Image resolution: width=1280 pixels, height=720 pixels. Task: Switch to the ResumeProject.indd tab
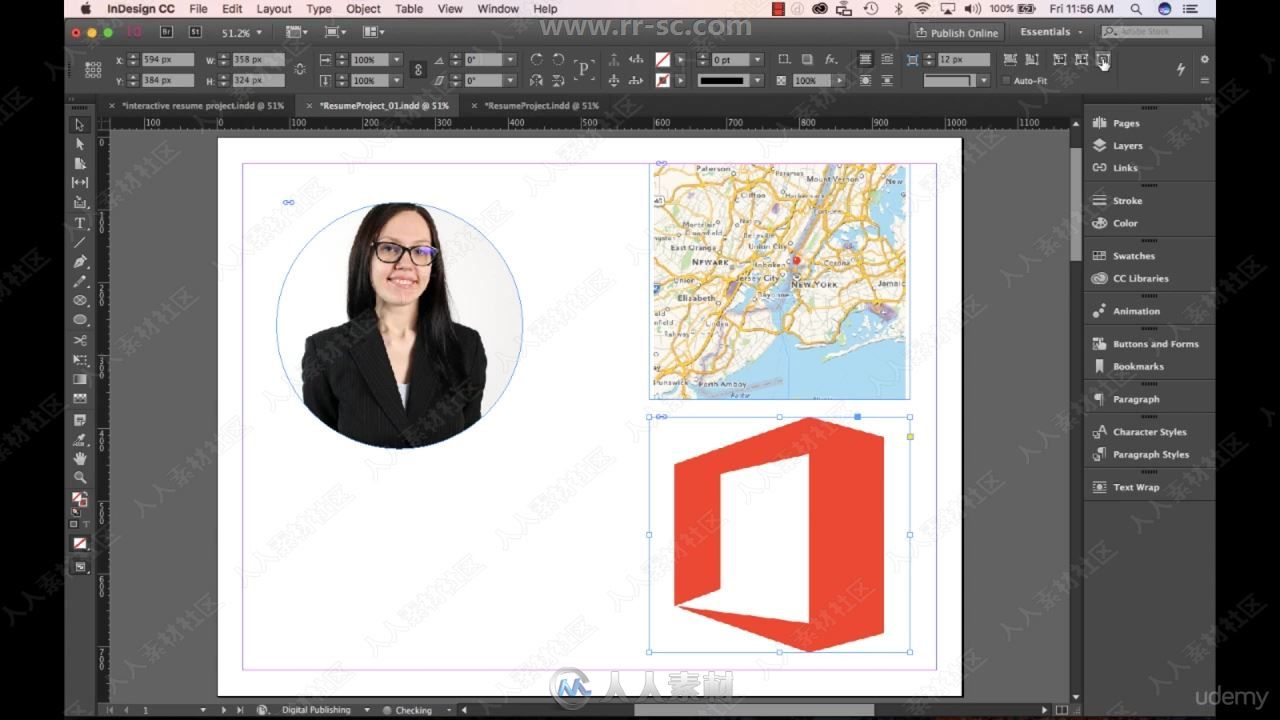[x=541, y=105]
